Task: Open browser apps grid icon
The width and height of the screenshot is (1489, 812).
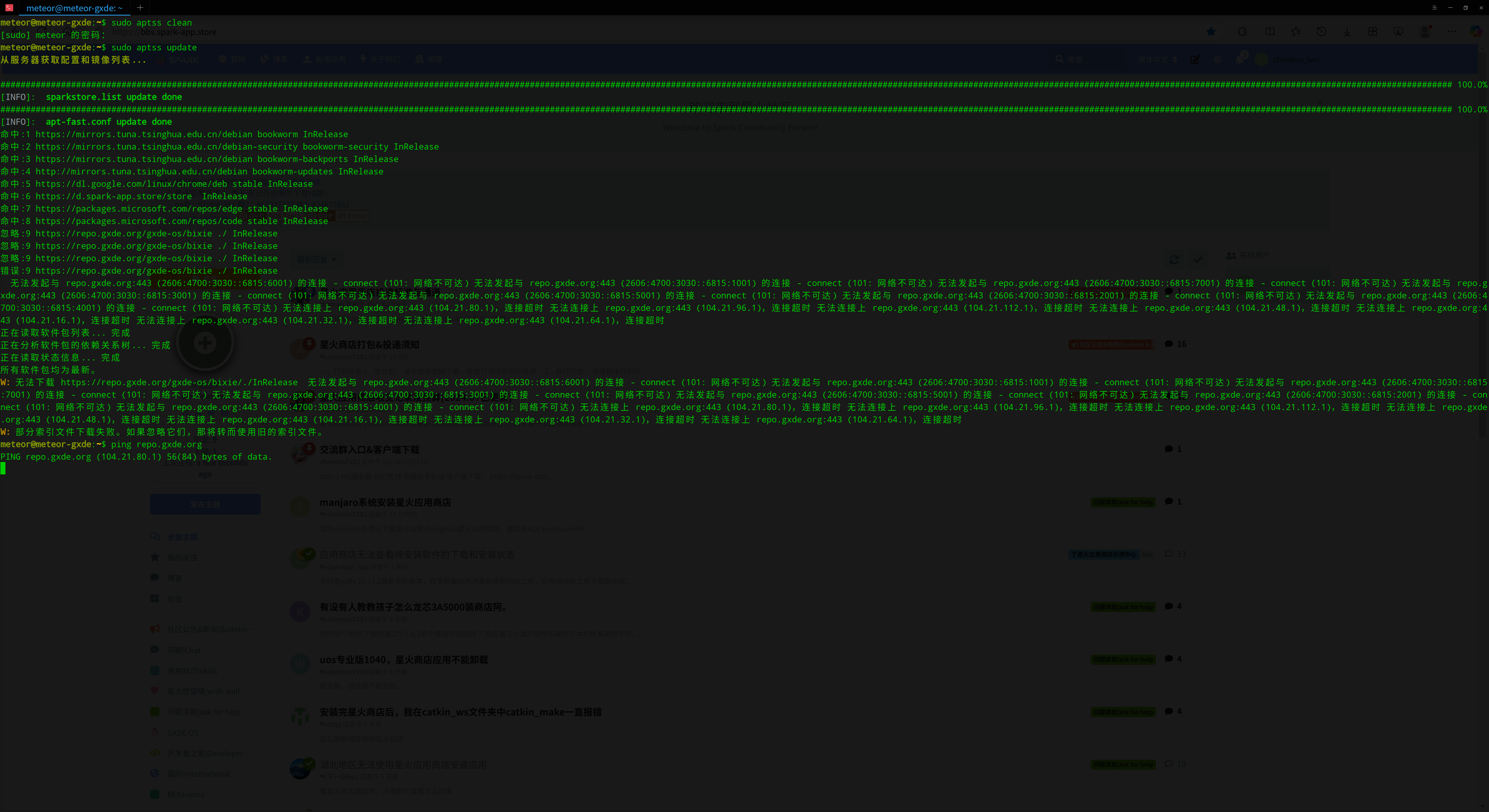Action: tap(1372, 32)
